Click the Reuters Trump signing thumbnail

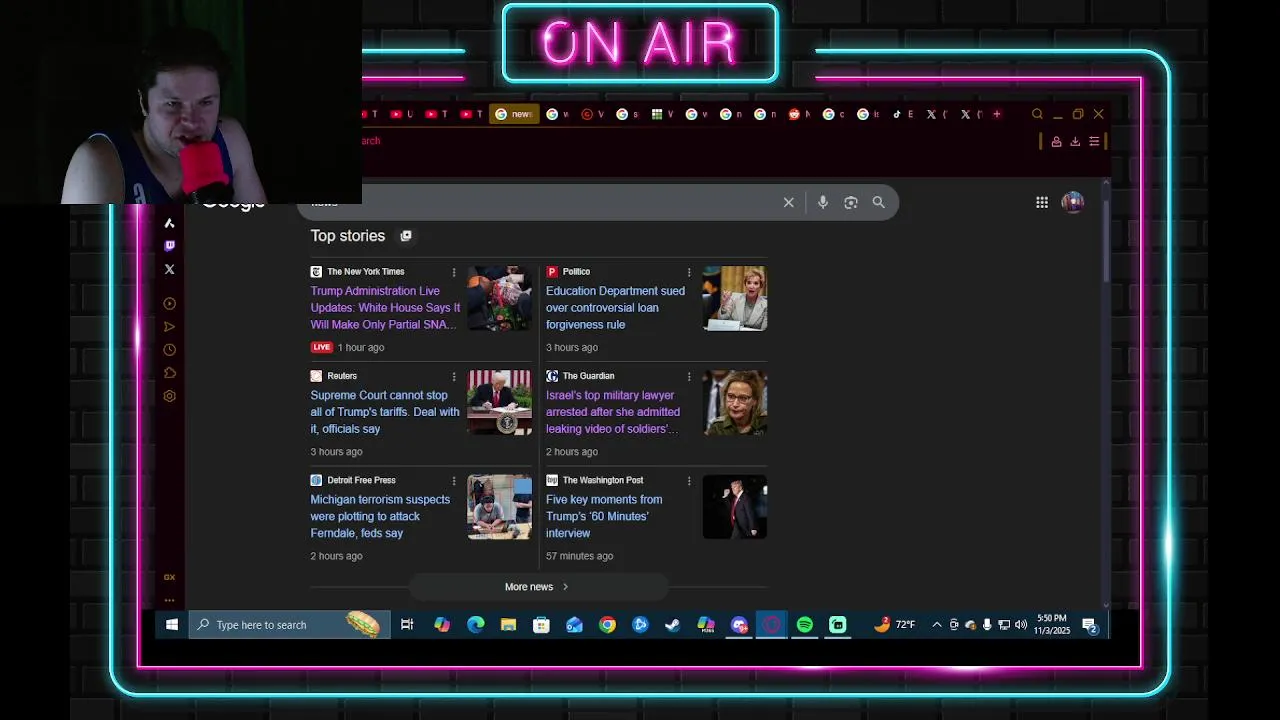pyautogui.click(x=500, y=402)
